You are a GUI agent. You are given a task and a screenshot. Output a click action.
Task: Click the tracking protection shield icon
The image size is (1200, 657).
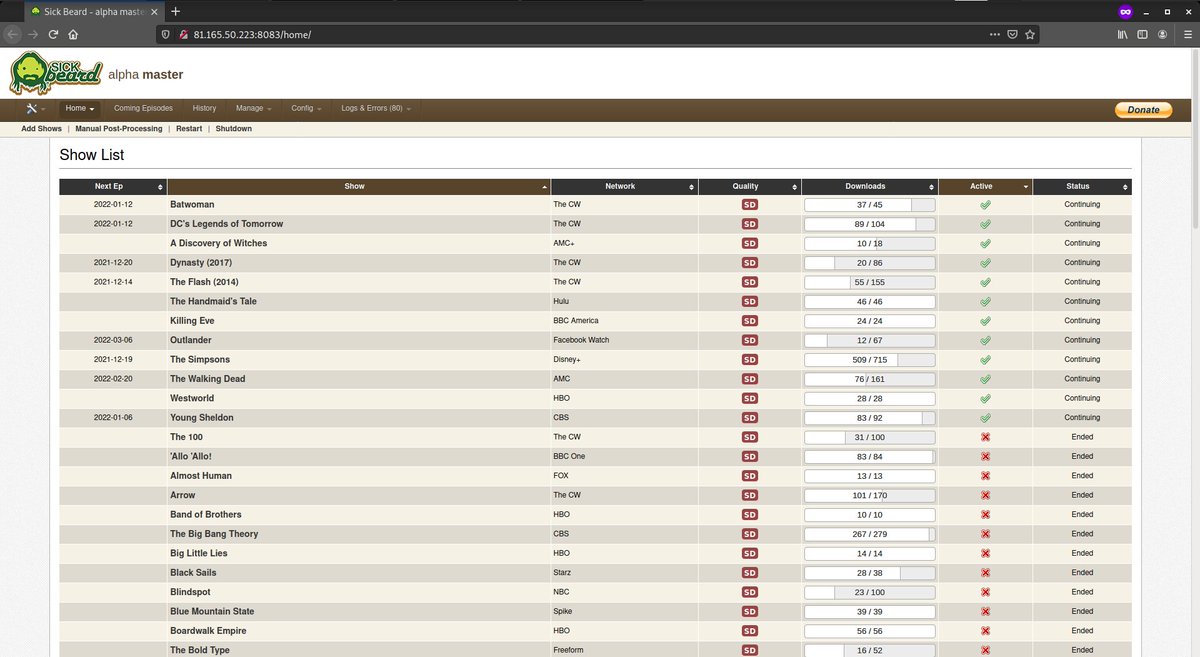168,33
